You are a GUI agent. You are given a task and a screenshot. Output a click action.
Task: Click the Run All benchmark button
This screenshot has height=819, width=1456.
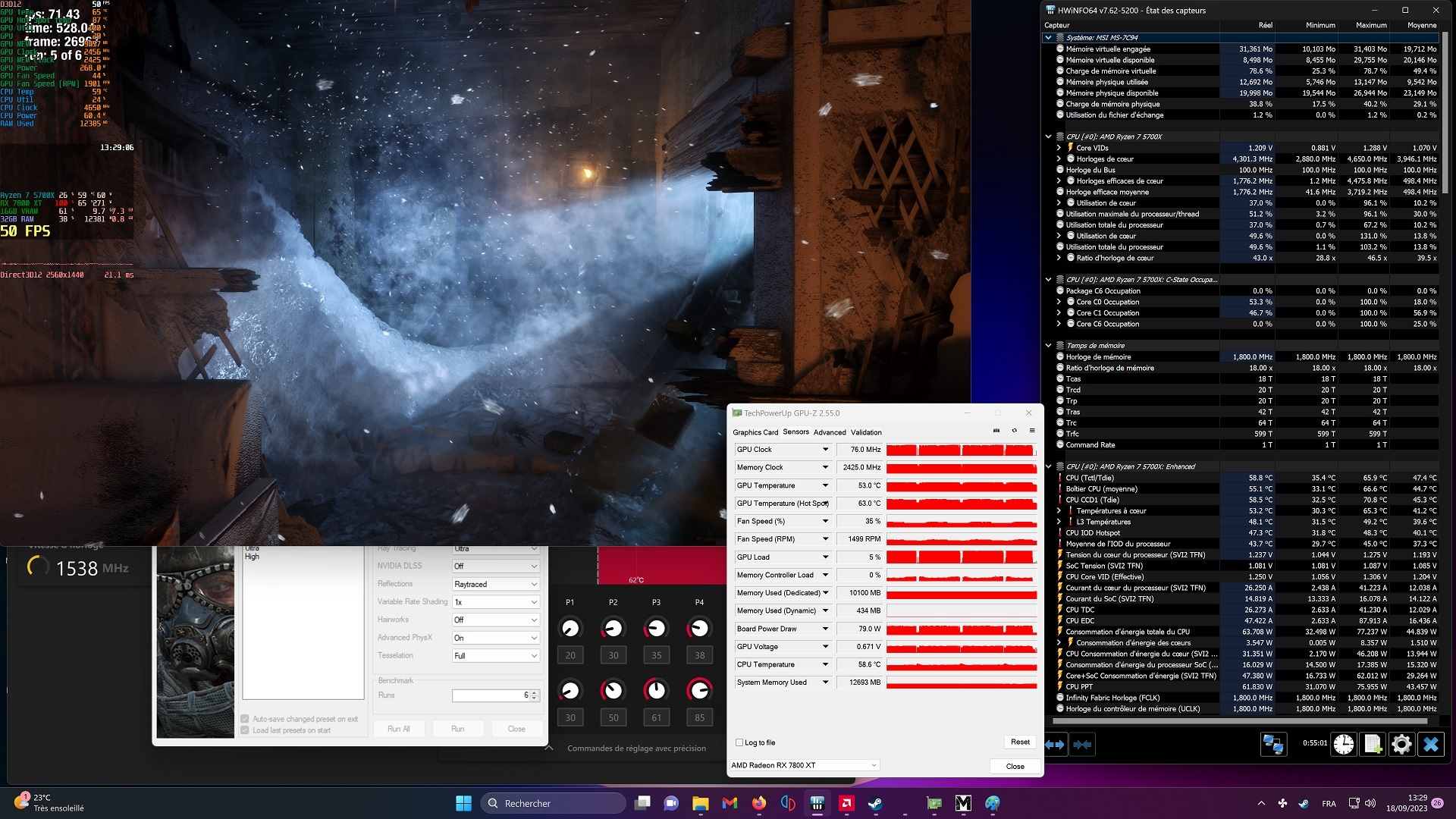[399, 729]
